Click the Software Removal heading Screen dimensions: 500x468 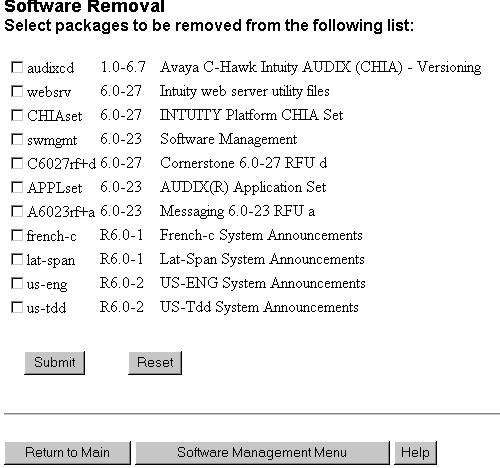click(x=84, y=6)
